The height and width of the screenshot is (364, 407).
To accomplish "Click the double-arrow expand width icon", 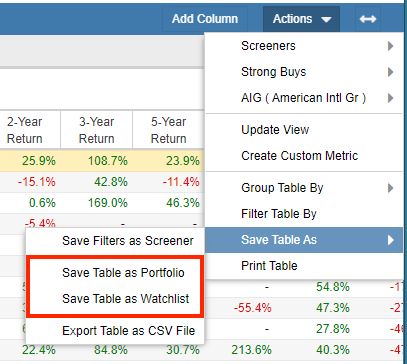I will (368, 19).
